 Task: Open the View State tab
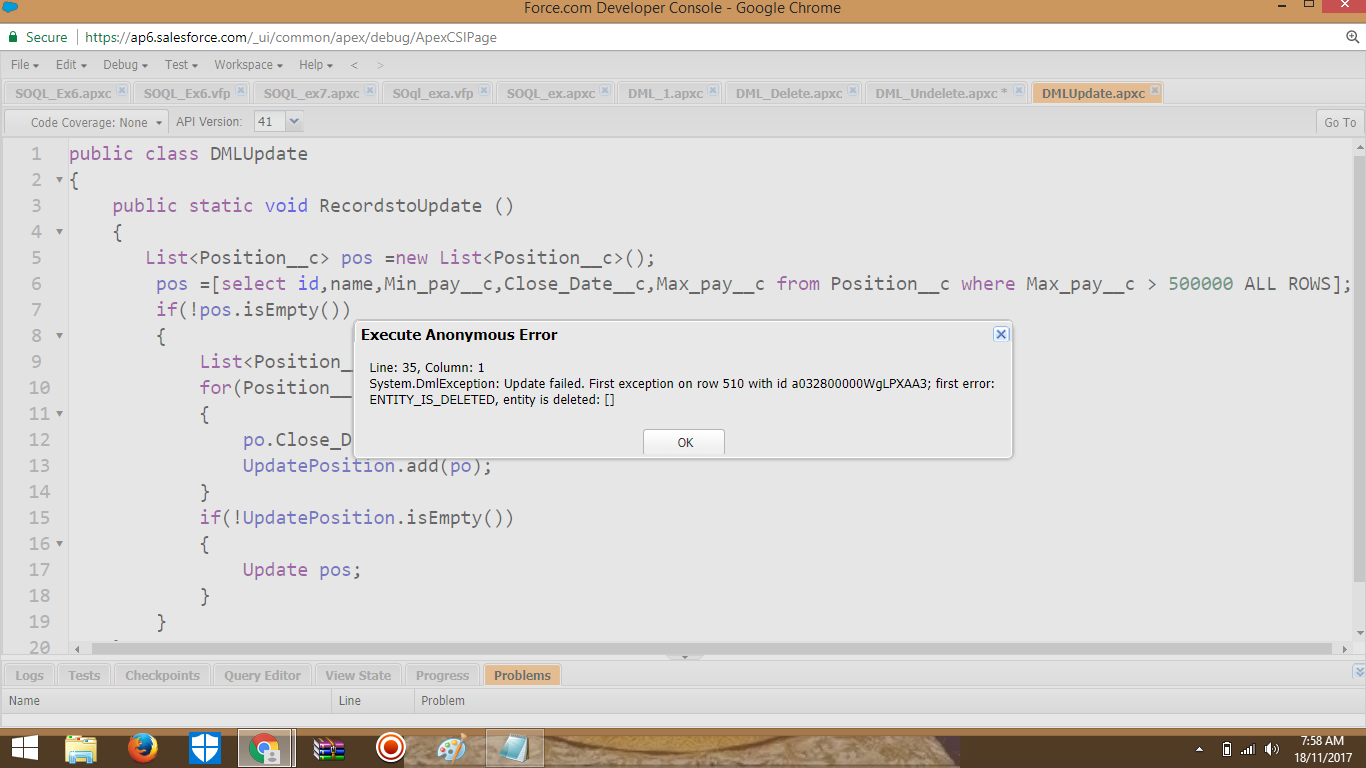[358, 675]
